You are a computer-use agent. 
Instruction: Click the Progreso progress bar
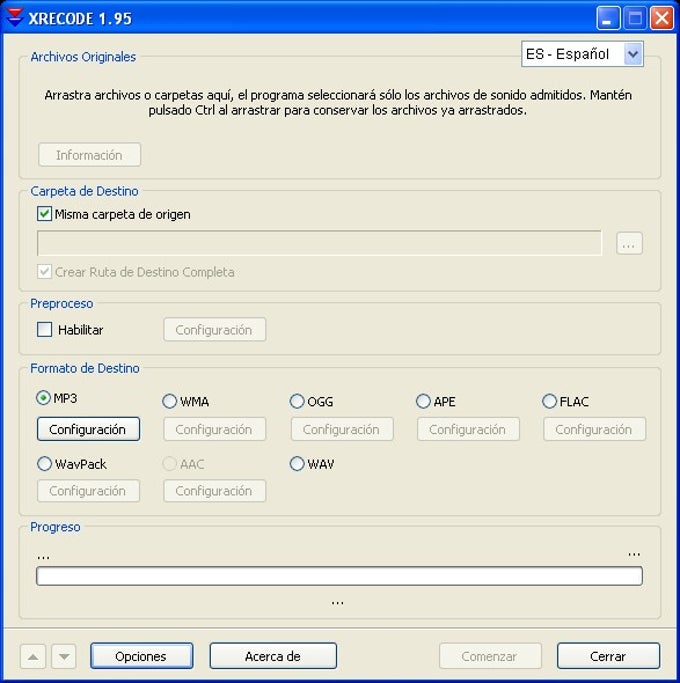[x=339, y=576]
